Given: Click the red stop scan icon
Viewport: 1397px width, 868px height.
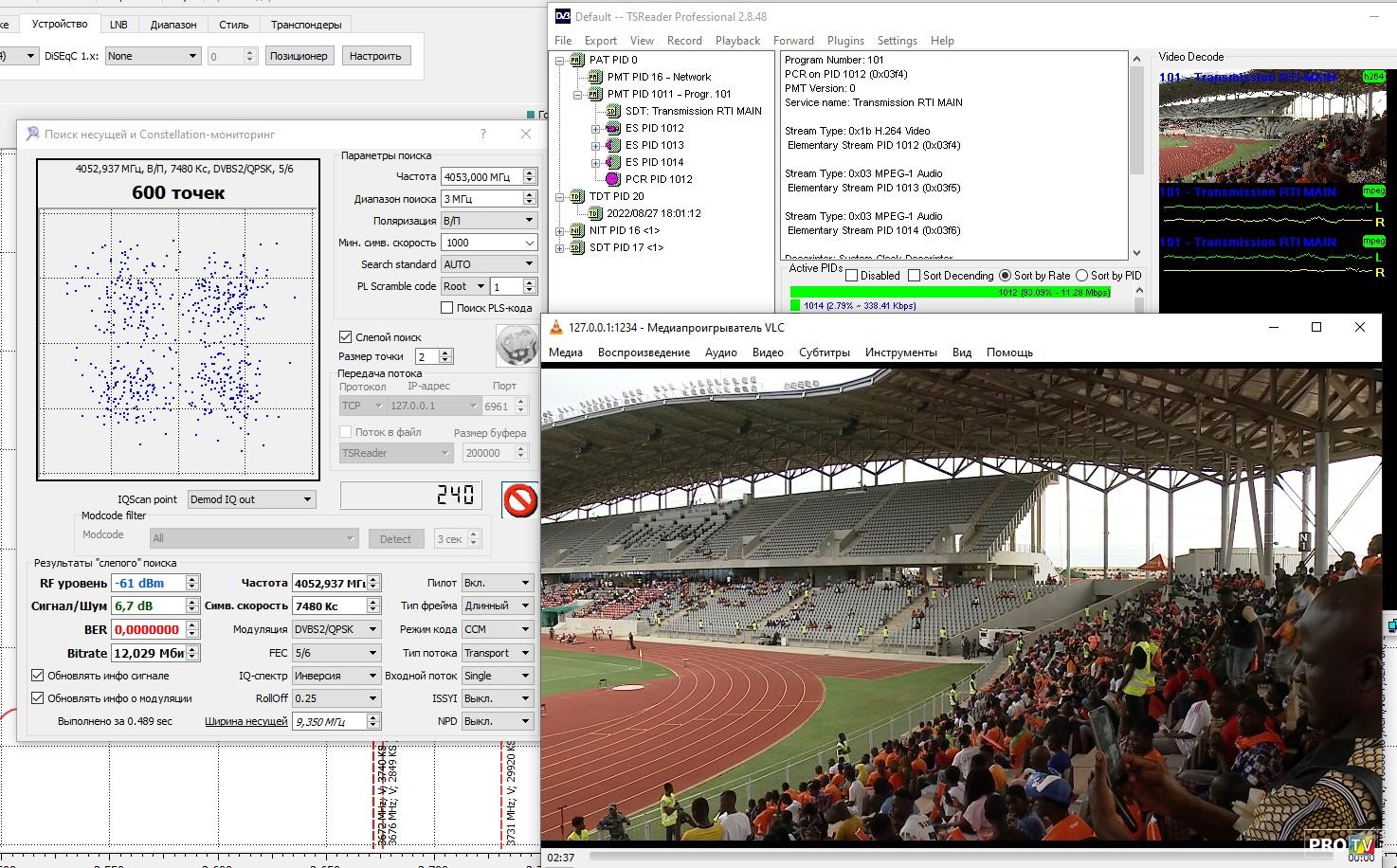Looking at the screenshot, I should pos(519,500).
